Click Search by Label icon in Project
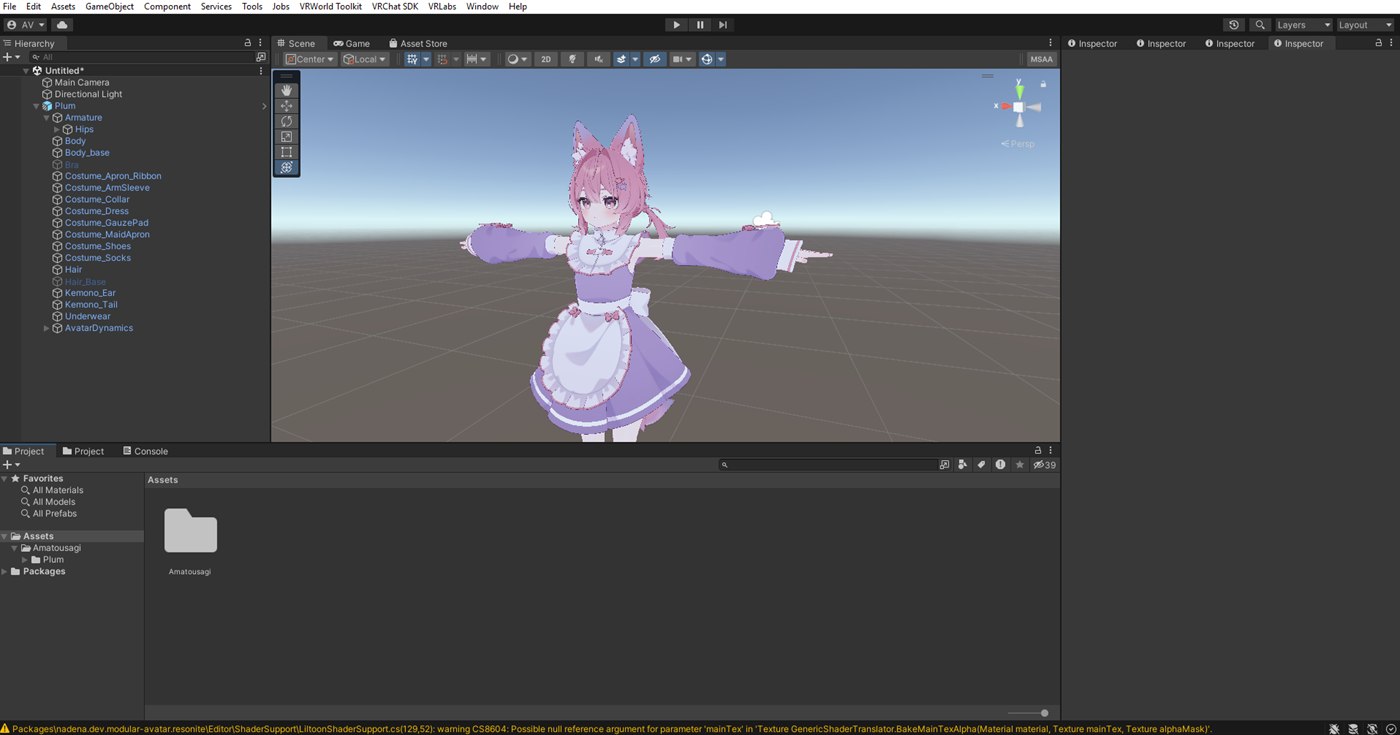Image resolution: width=1400 pixels, height=735 pixels. click(x=981, y=465)
